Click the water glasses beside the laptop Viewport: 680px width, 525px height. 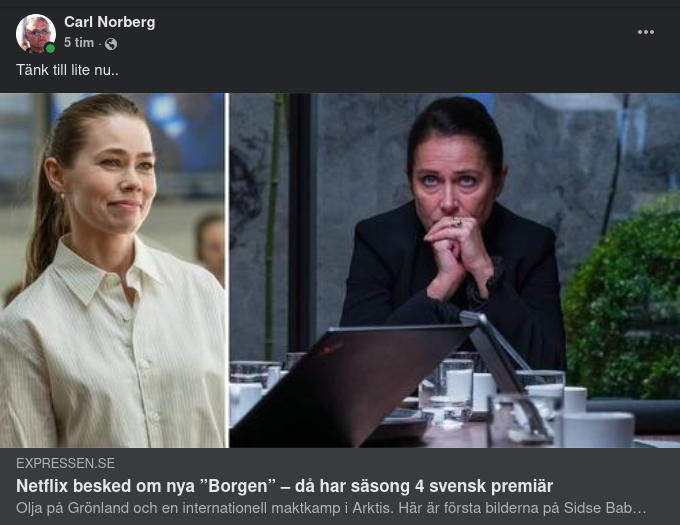point(447,392)
